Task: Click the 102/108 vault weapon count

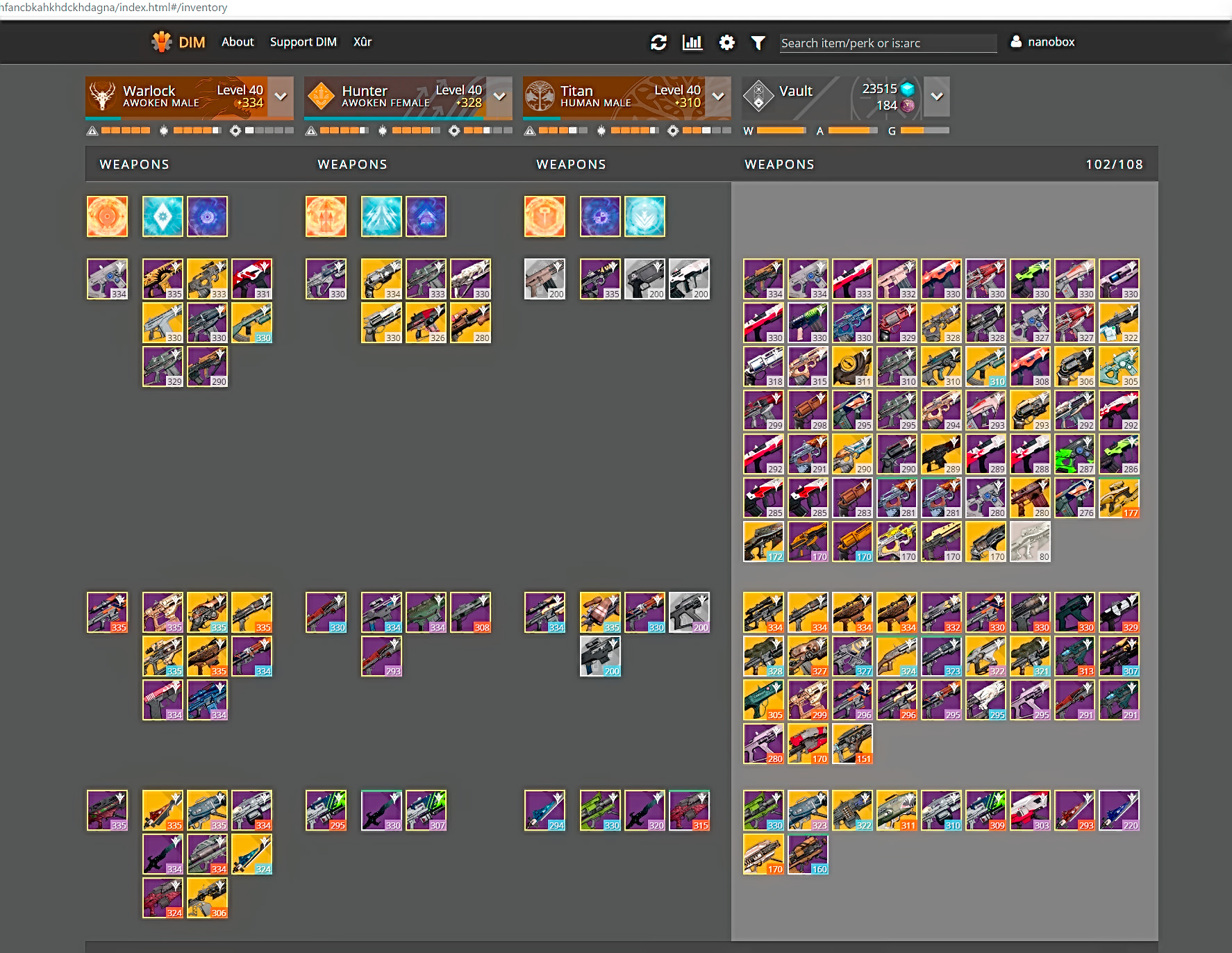Action: 1114,165
